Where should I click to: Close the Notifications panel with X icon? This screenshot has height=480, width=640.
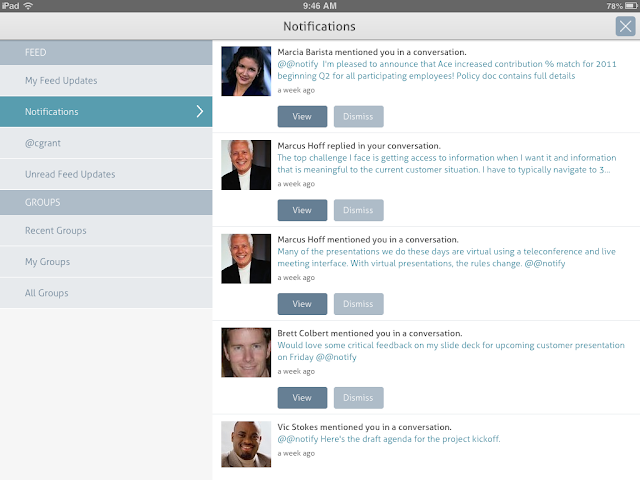[x=625, y=27]
